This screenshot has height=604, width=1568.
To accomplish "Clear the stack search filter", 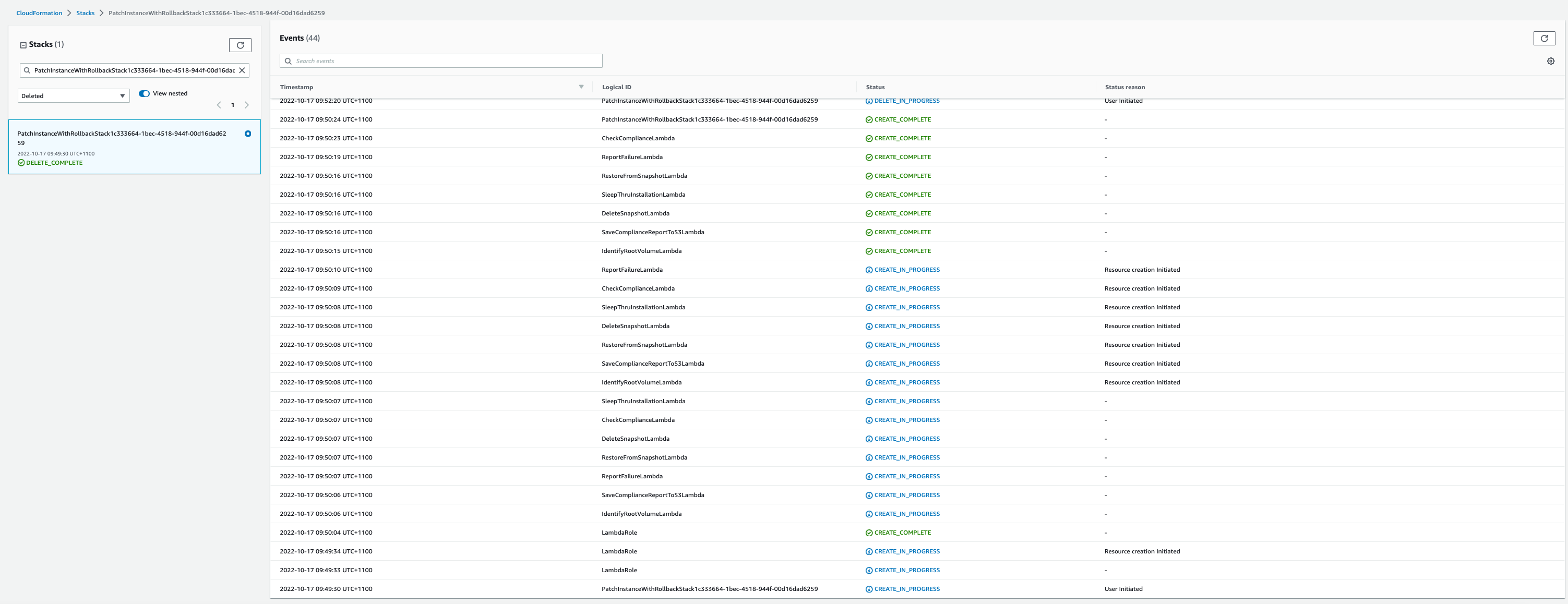I will [241, 70].
